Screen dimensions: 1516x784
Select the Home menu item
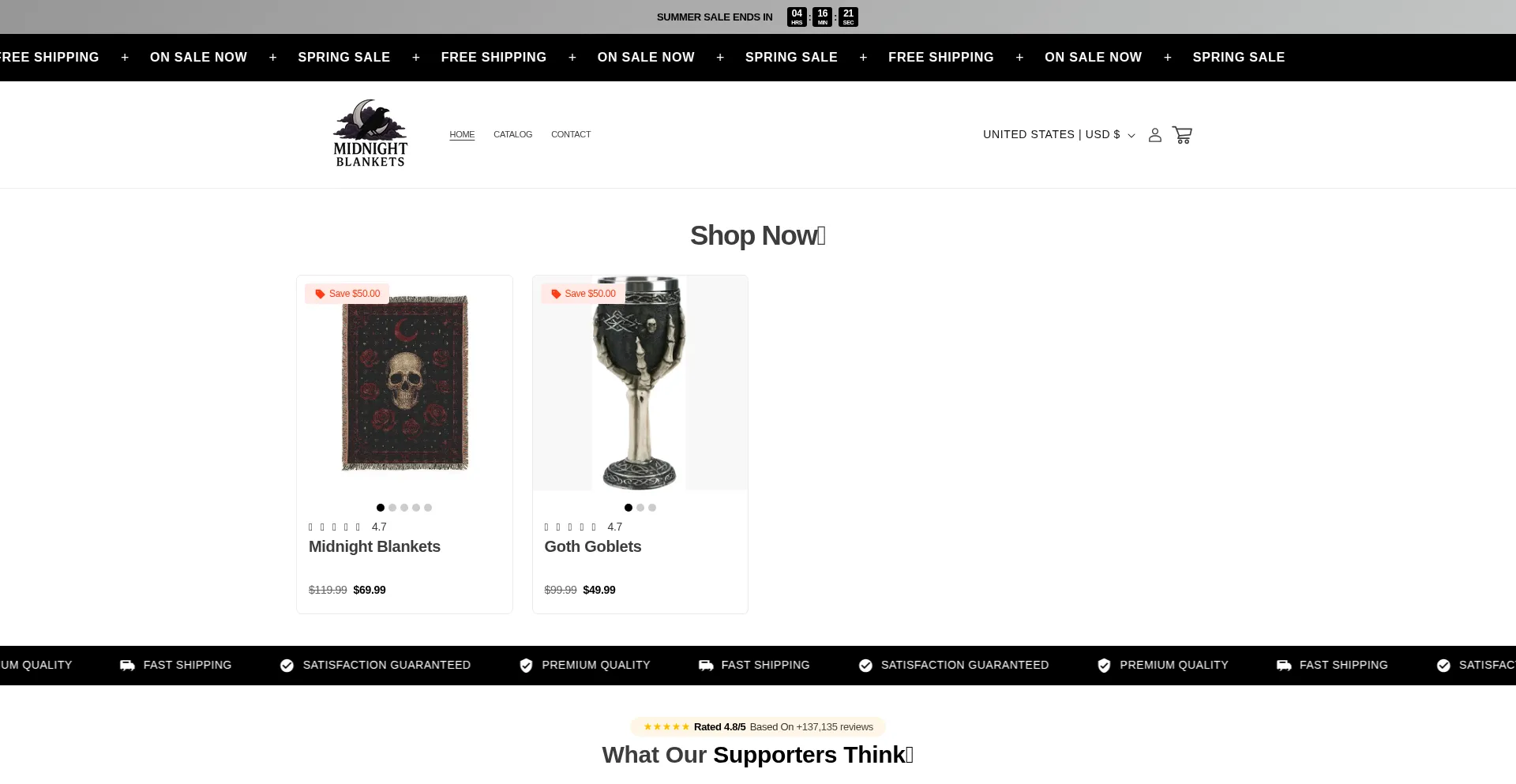point(462,135)
